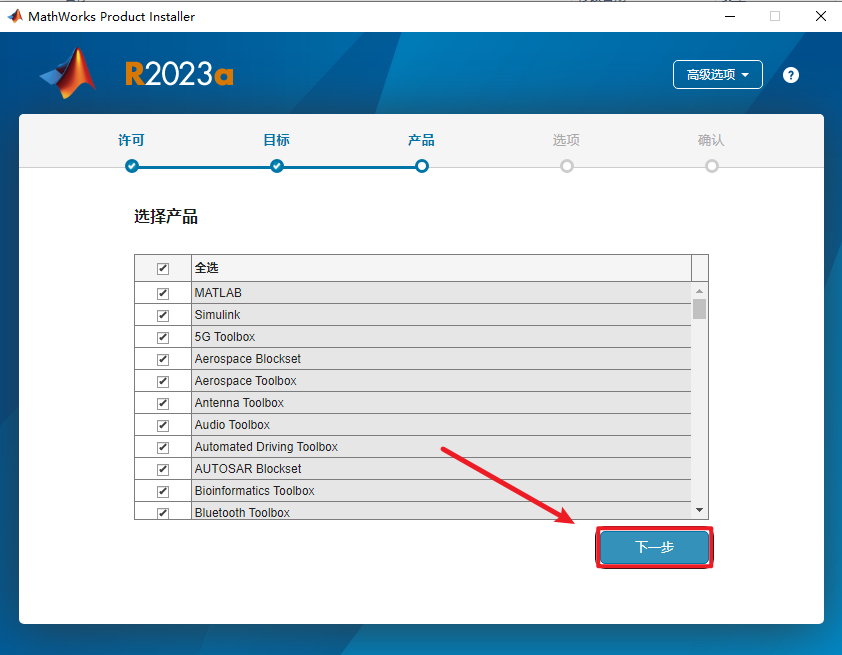842x655 pixels.
Task: Click the 全选 header label
Action: (x=206, y=268)
